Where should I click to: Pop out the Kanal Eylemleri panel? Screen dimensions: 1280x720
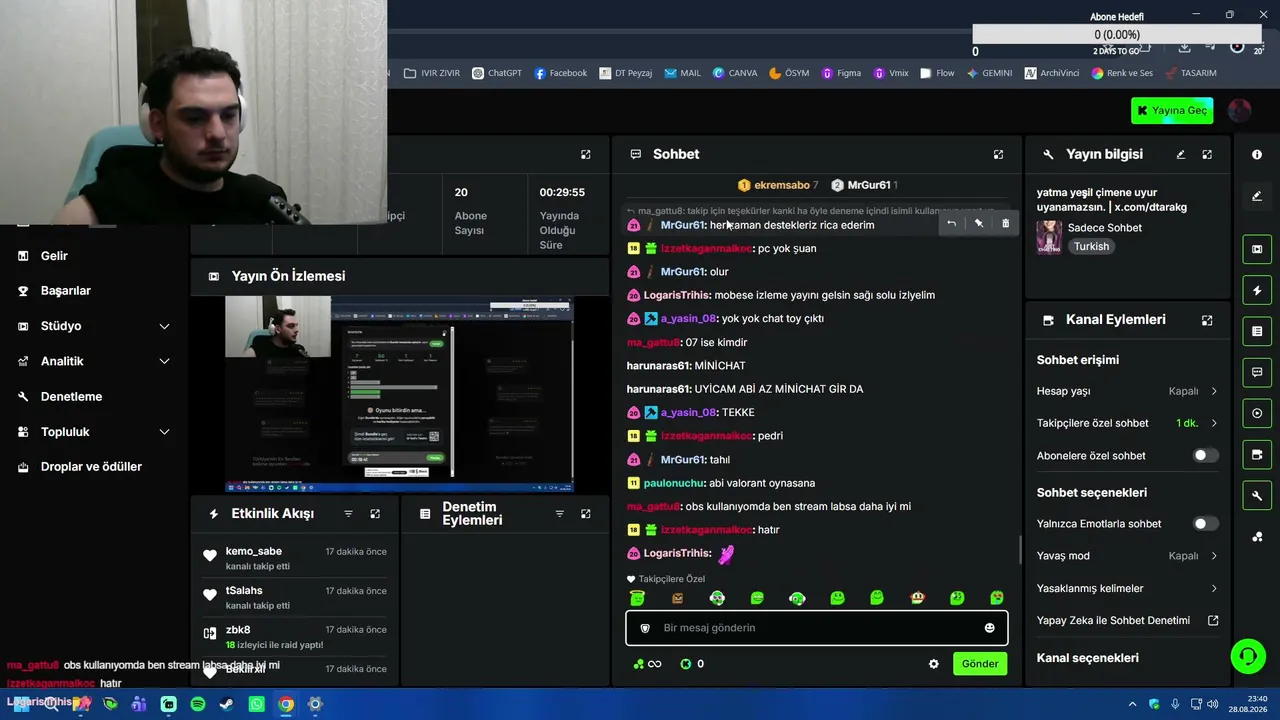[1207, 320]
